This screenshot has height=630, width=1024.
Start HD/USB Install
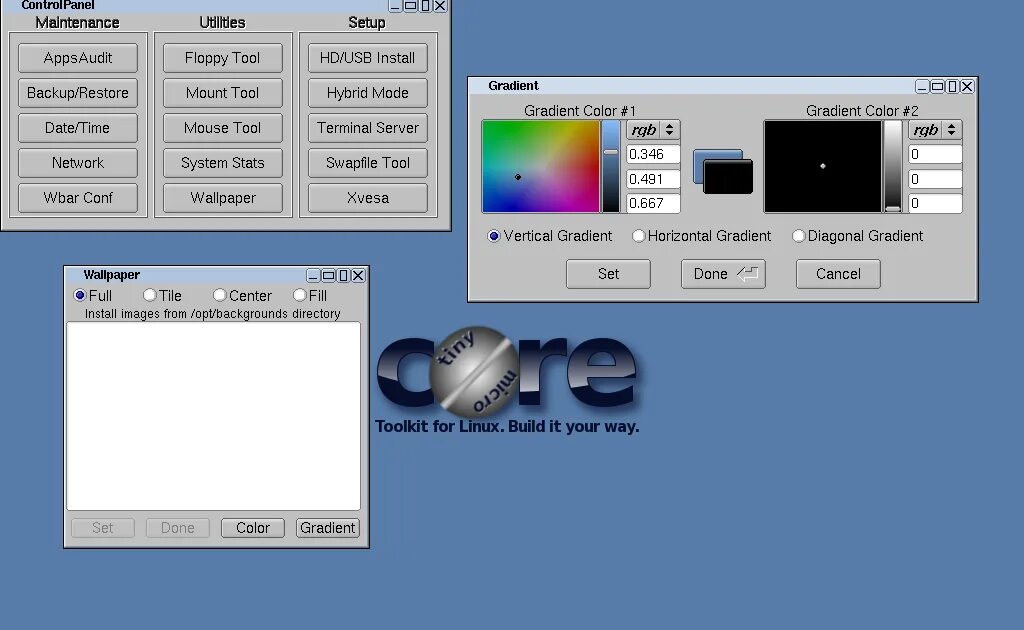368,58
